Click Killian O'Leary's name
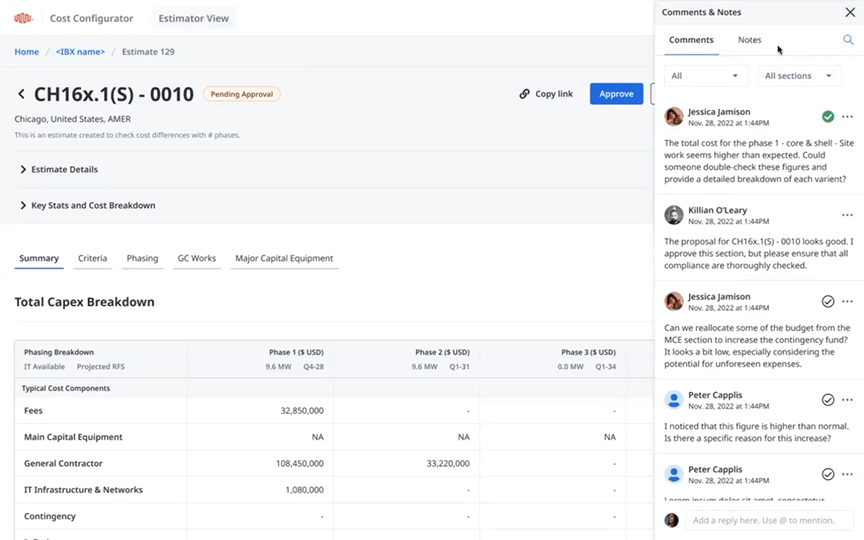This screenshot has height=540, width=864. 717,210
